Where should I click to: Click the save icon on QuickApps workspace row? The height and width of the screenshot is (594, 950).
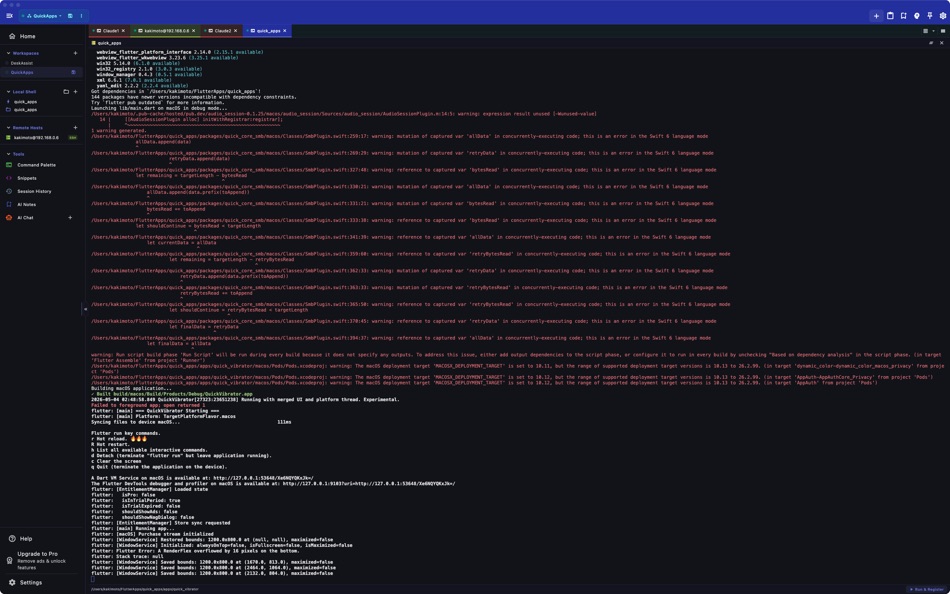coord(73,72)
